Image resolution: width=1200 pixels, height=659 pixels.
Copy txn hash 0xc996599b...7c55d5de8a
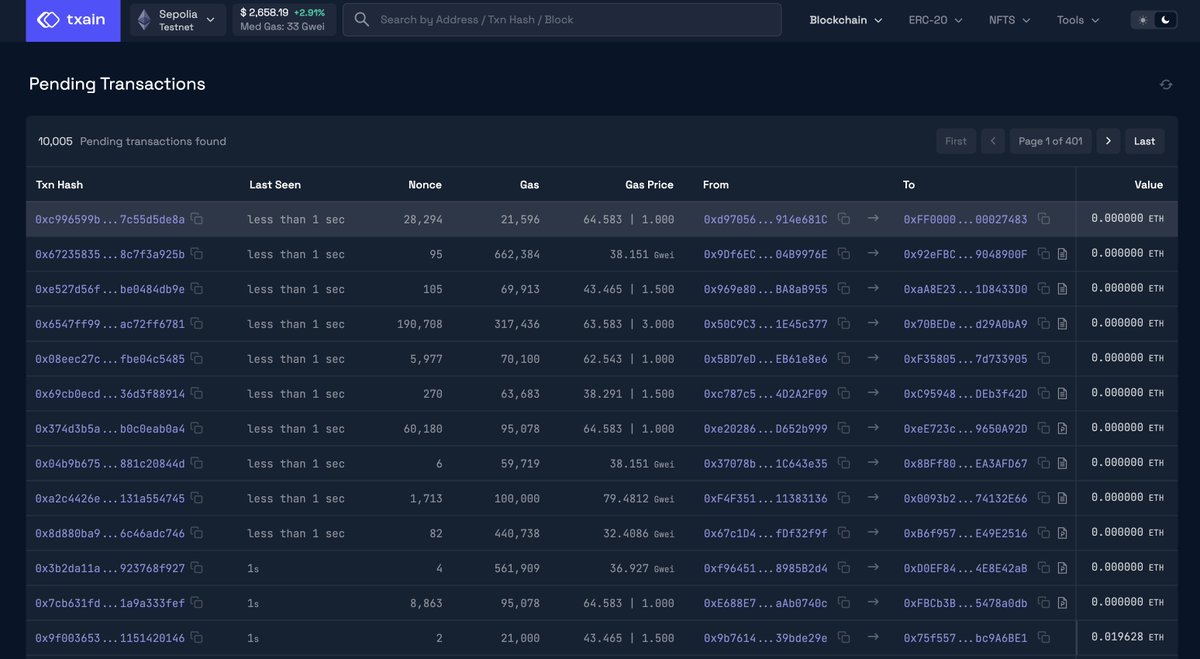(x=197, y=219)
